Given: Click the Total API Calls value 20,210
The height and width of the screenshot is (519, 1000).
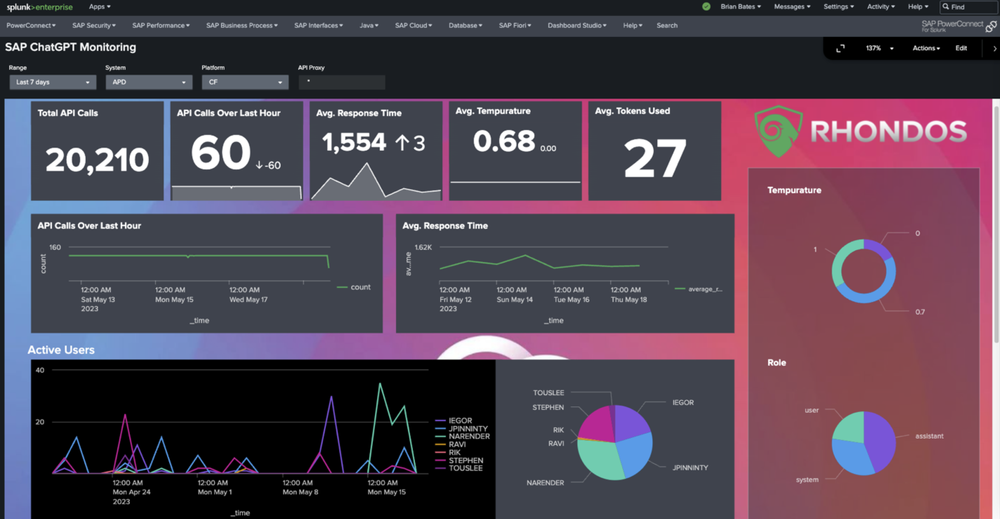Looking at the screenshot, I should (x=97, y=159).
